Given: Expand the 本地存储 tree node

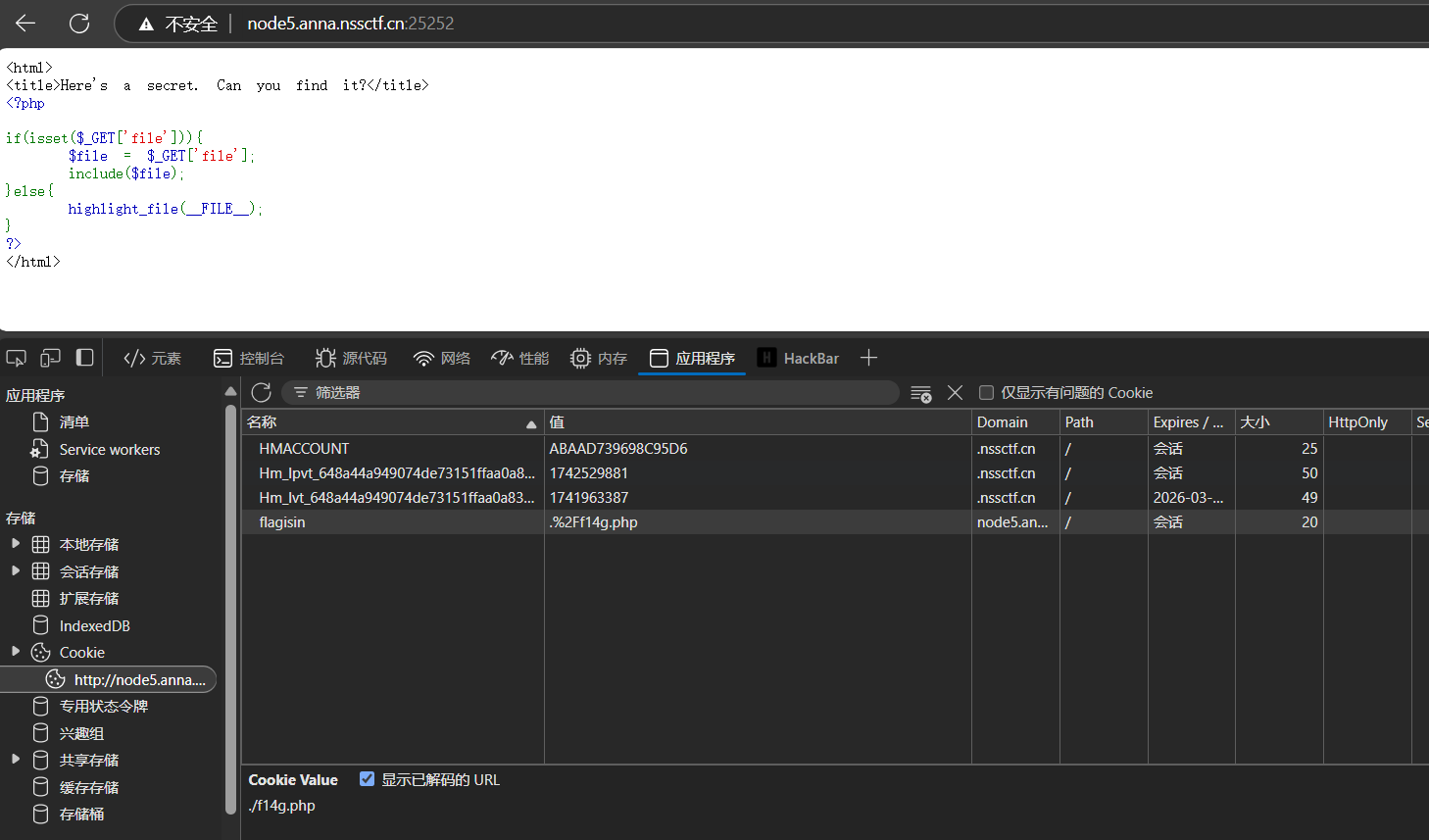Looking at the screenshot, I should [x=16, y=544].
